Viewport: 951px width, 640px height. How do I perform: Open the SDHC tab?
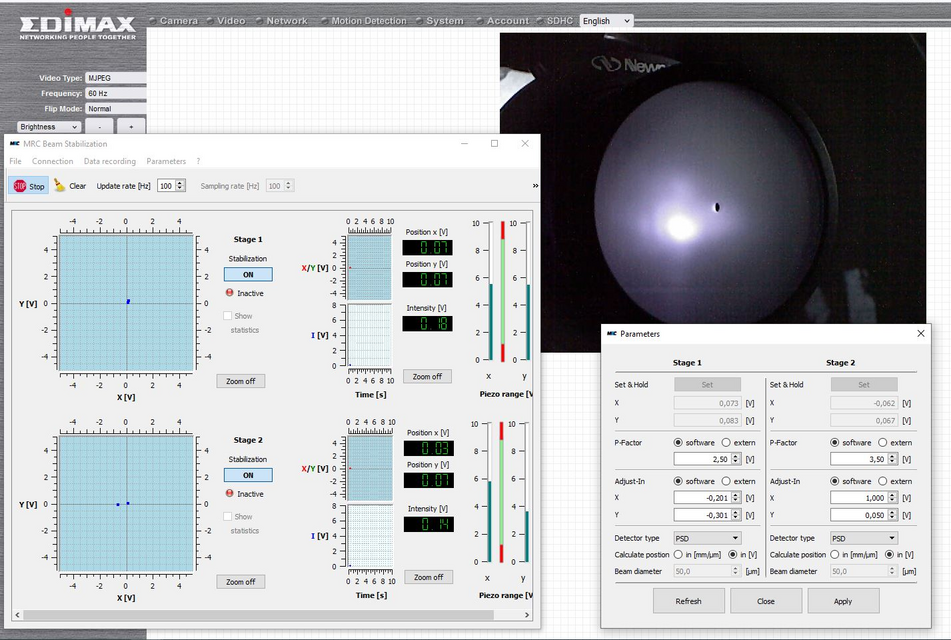tap(559, 21)
